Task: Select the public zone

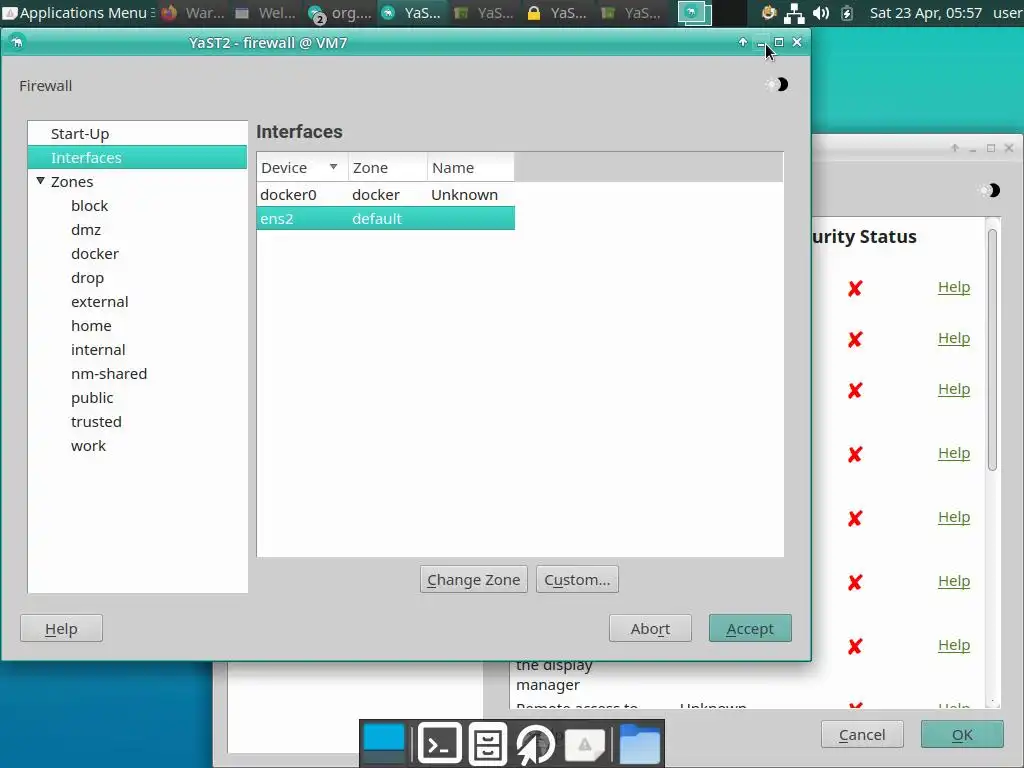Action: (x=92, y=398)
